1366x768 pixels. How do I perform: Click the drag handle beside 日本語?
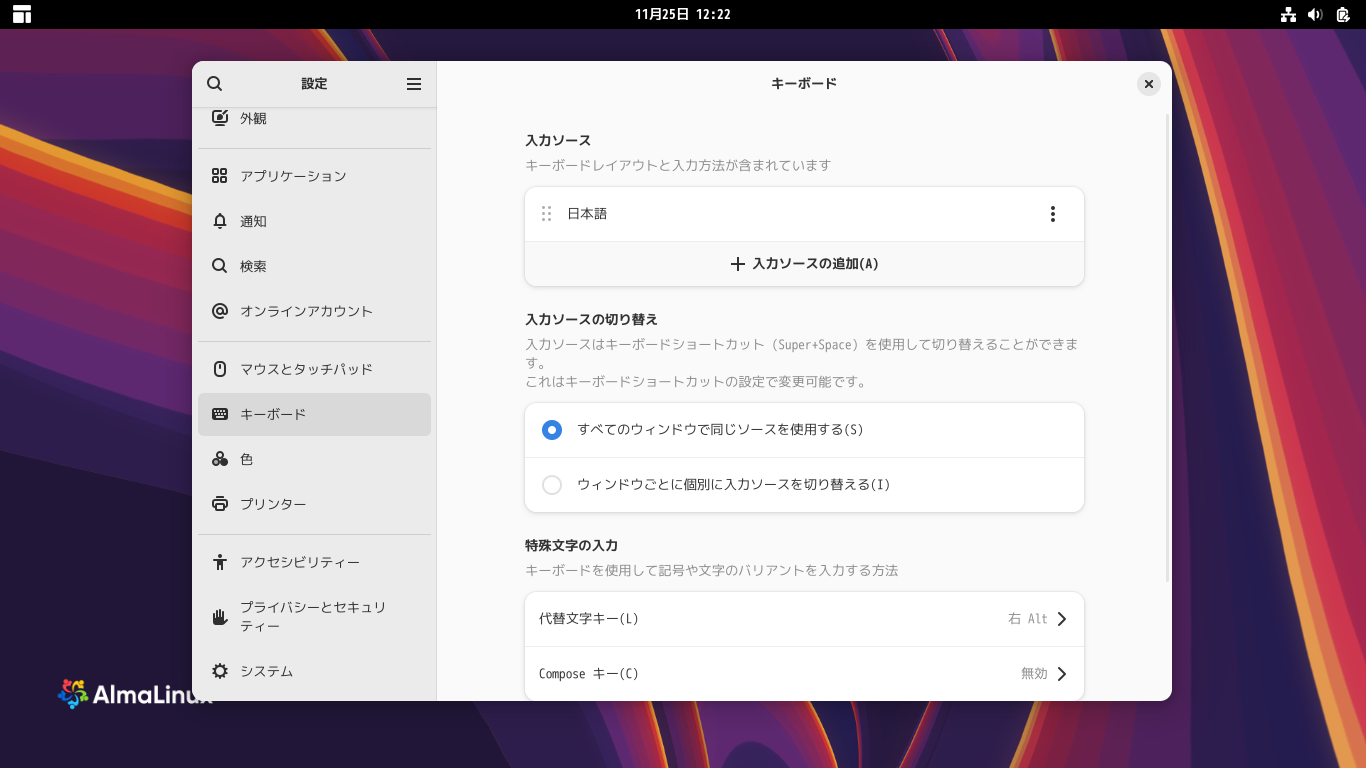click(x=546, y=214)
